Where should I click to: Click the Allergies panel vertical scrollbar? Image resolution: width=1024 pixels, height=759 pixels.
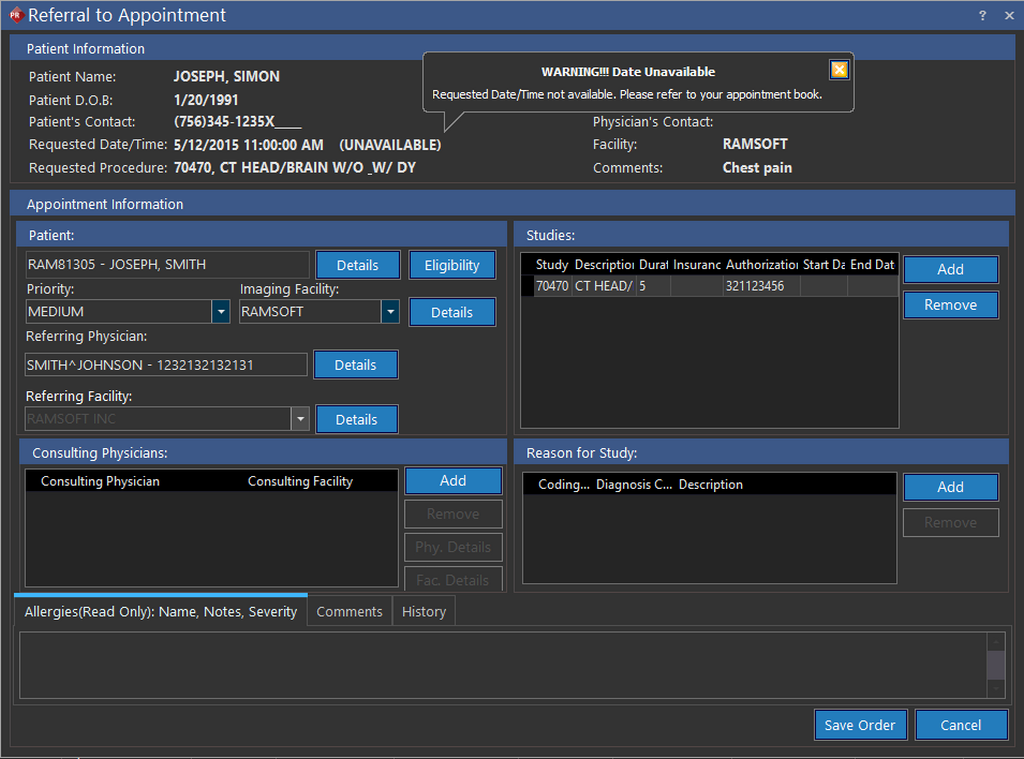pyautogui.click(x=995, y=664)
